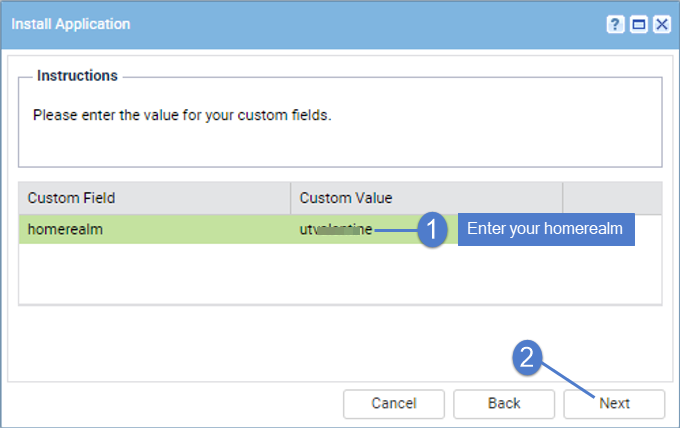Click divider between Custom Field and Custom Value headers
Image resolution: width=680 pixels, height=438 pixels.
coord(291,198)
